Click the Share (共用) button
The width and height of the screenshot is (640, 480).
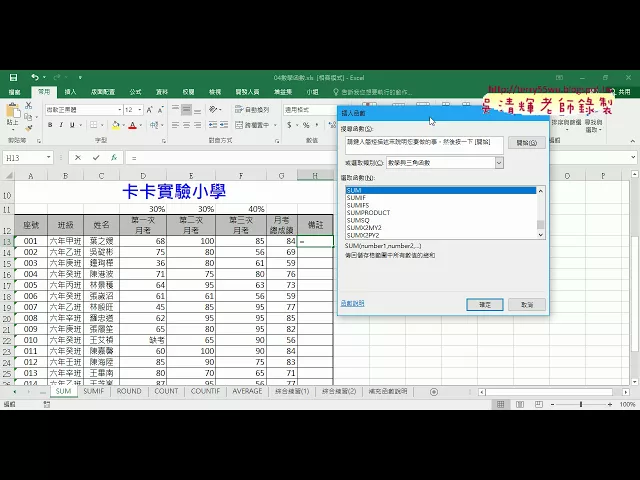coord(620,92)
